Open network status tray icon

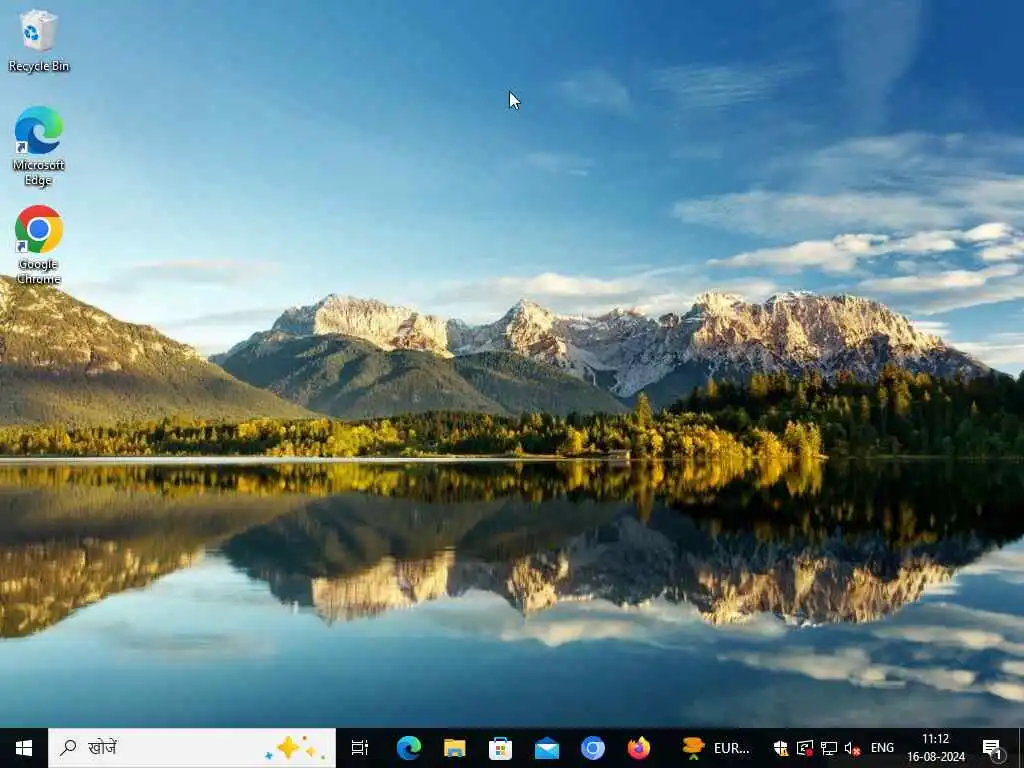point(829,748)
